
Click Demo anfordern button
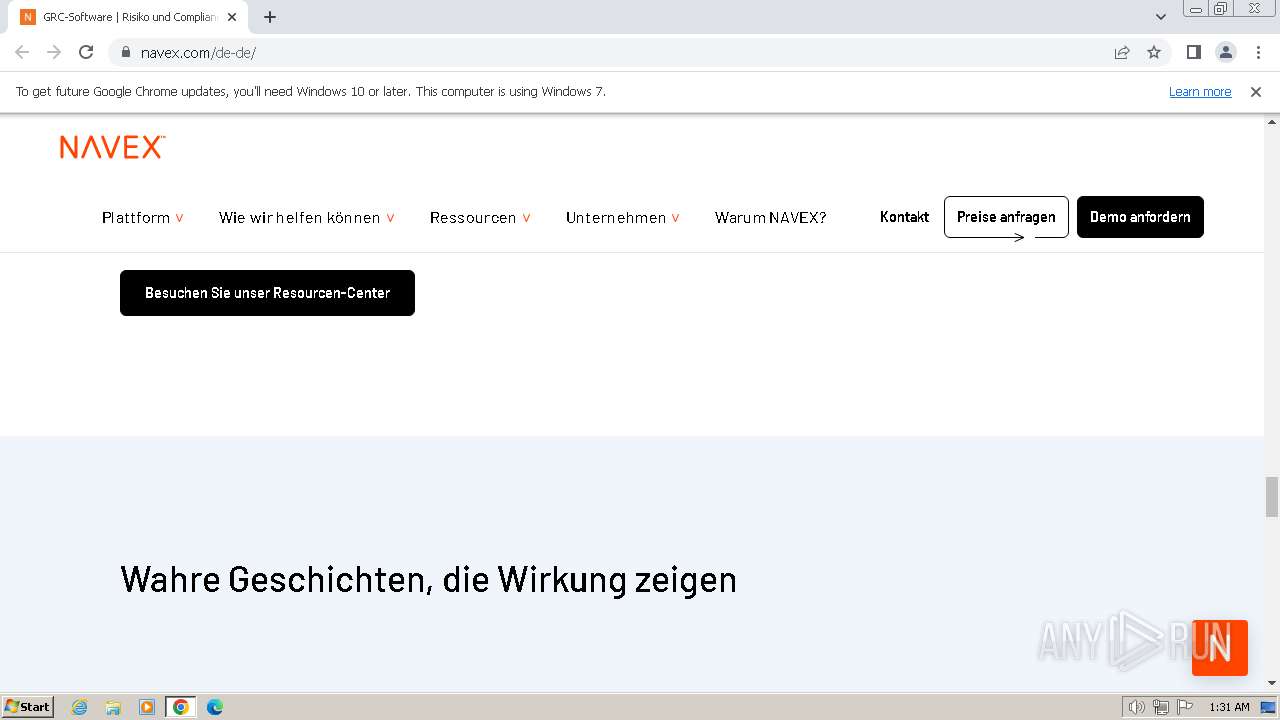[x=1140, y=217]
